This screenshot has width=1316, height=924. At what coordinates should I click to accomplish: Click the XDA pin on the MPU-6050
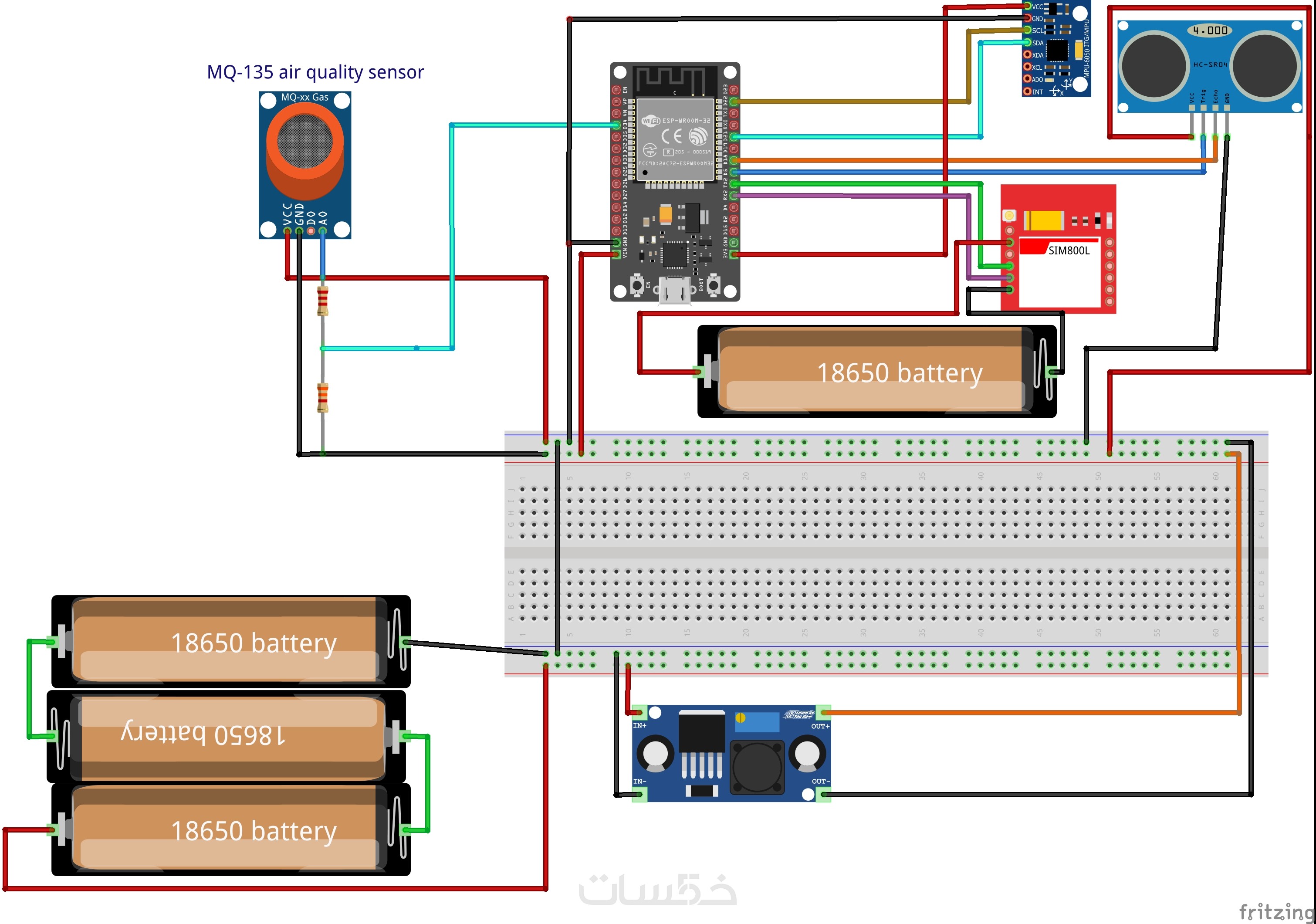pos(1028,54)
